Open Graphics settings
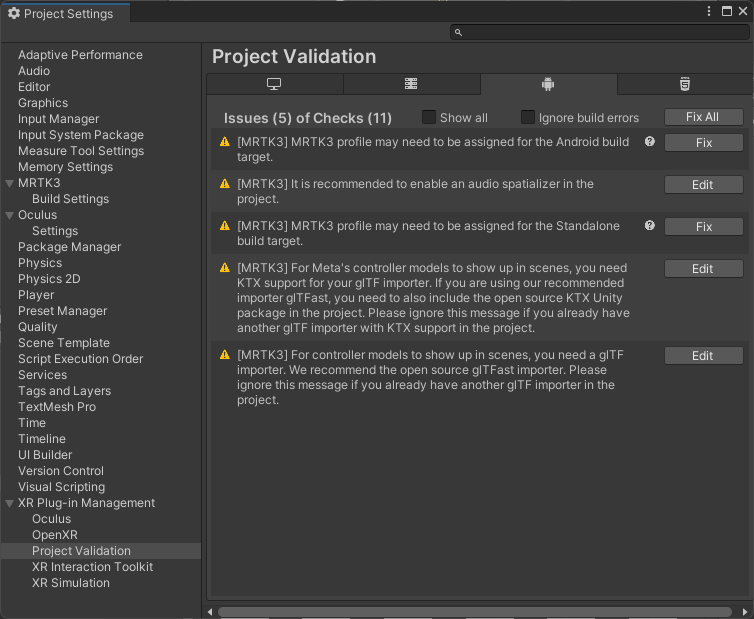The height and width of the screenshot is (619, 754). 43,103
